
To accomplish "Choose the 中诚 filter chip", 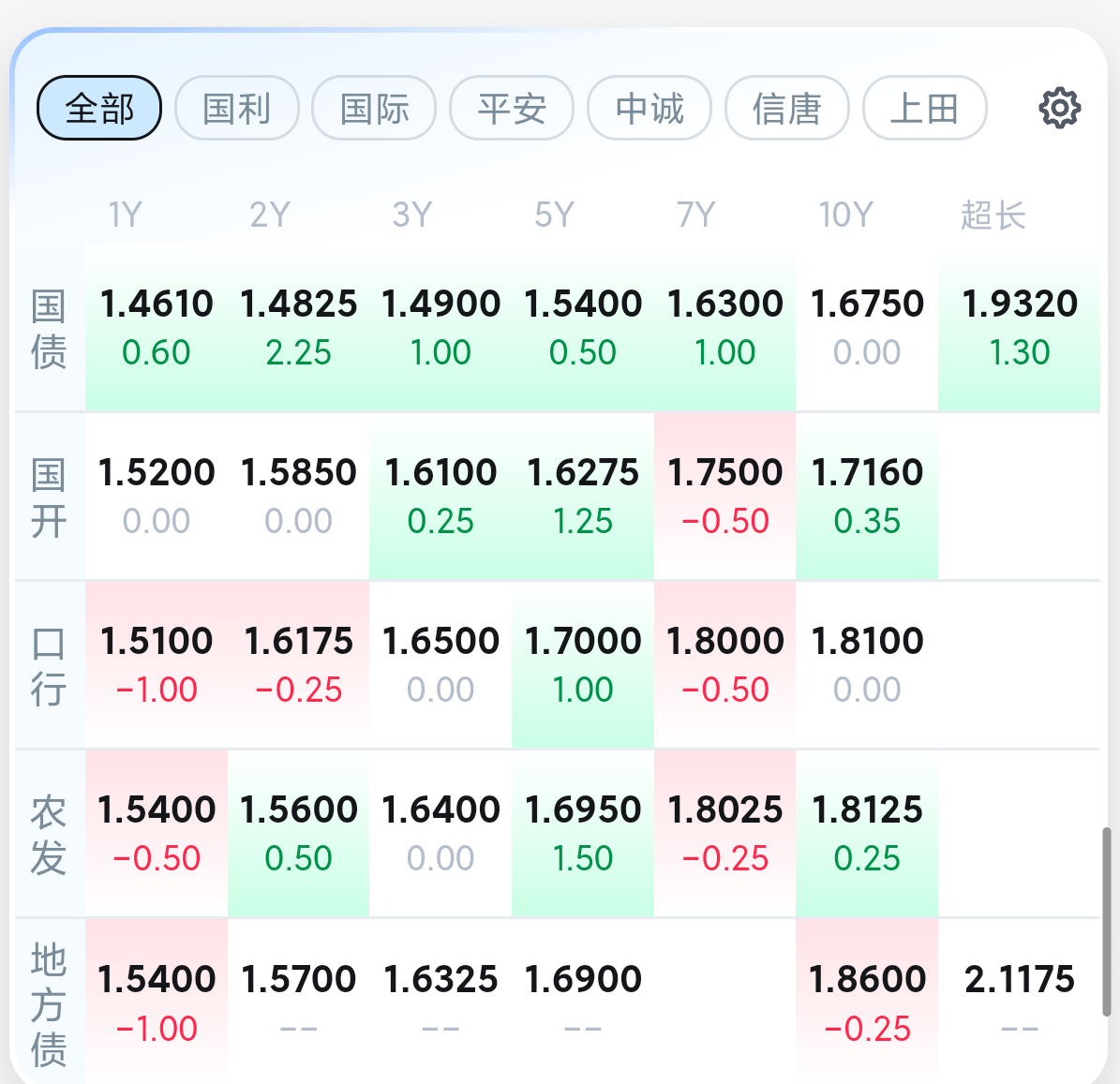I will pos(650,108).
